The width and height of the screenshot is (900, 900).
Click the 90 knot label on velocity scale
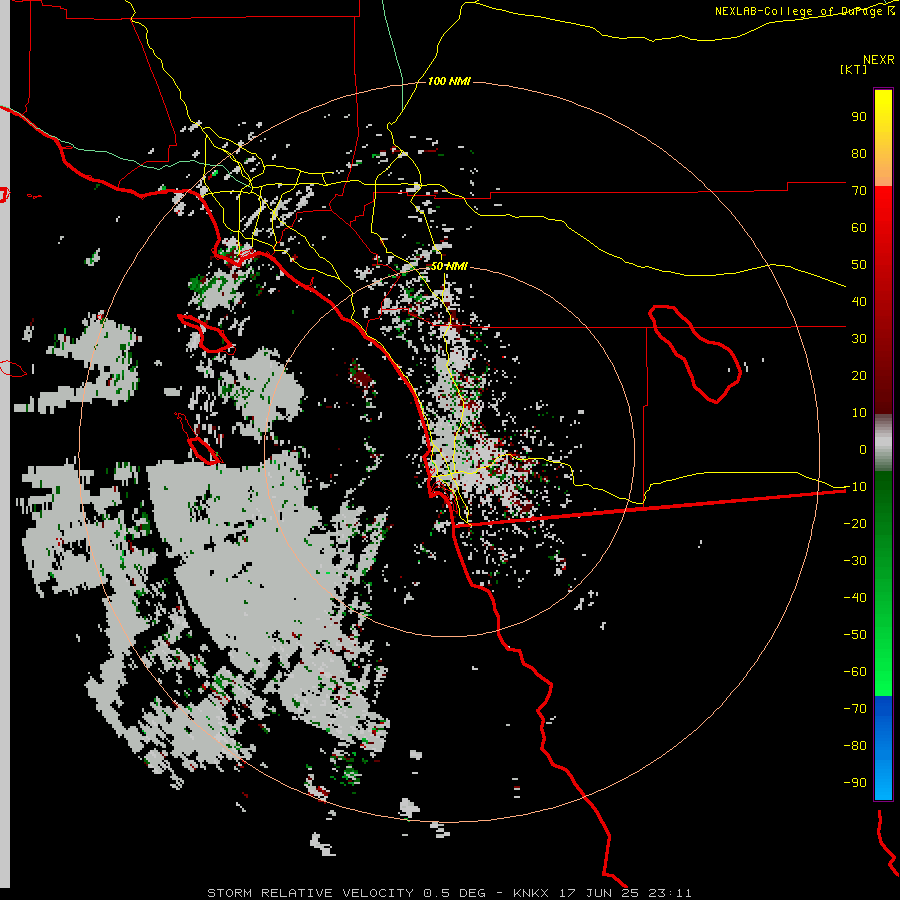pos(859,117)
